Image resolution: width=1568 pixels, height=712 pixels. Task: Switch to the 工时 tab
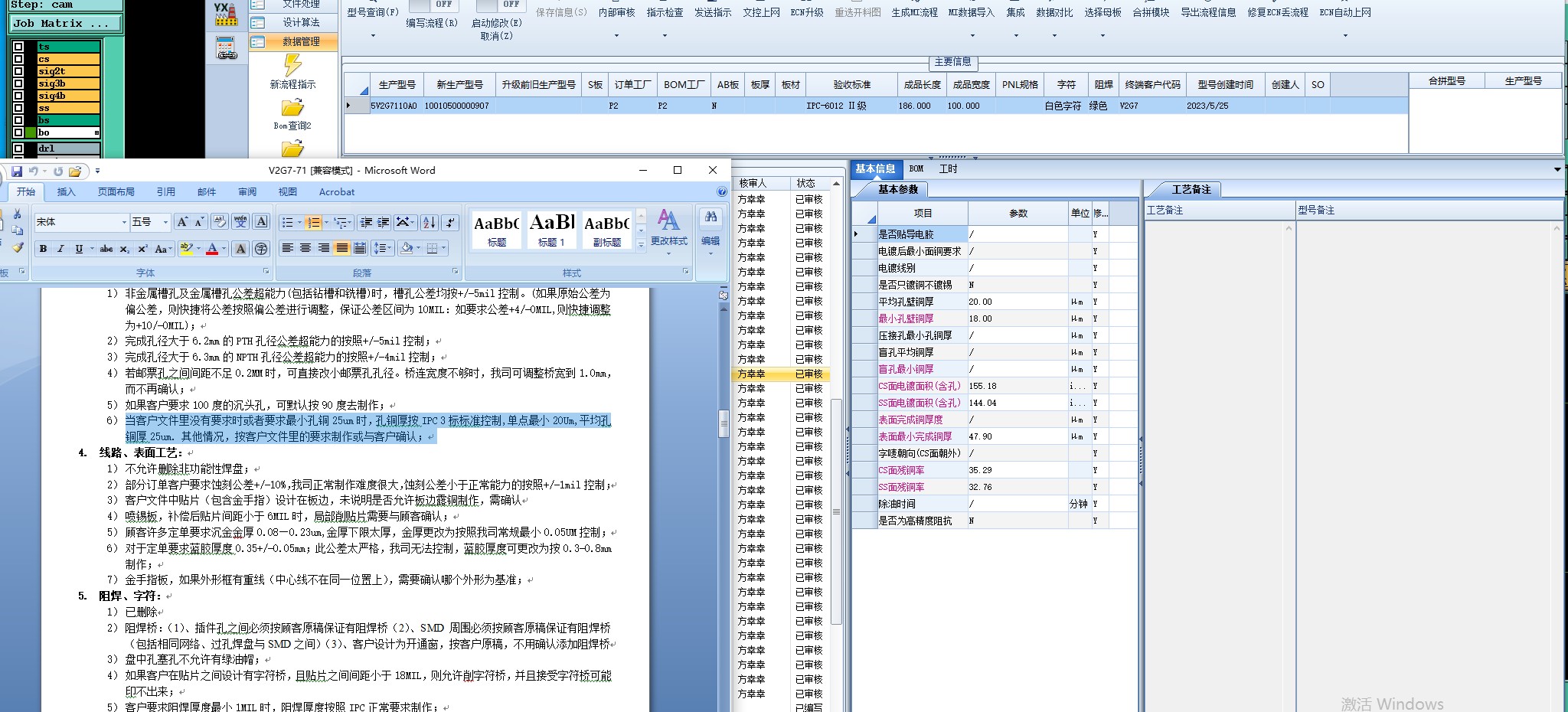[x=949, y=168]
